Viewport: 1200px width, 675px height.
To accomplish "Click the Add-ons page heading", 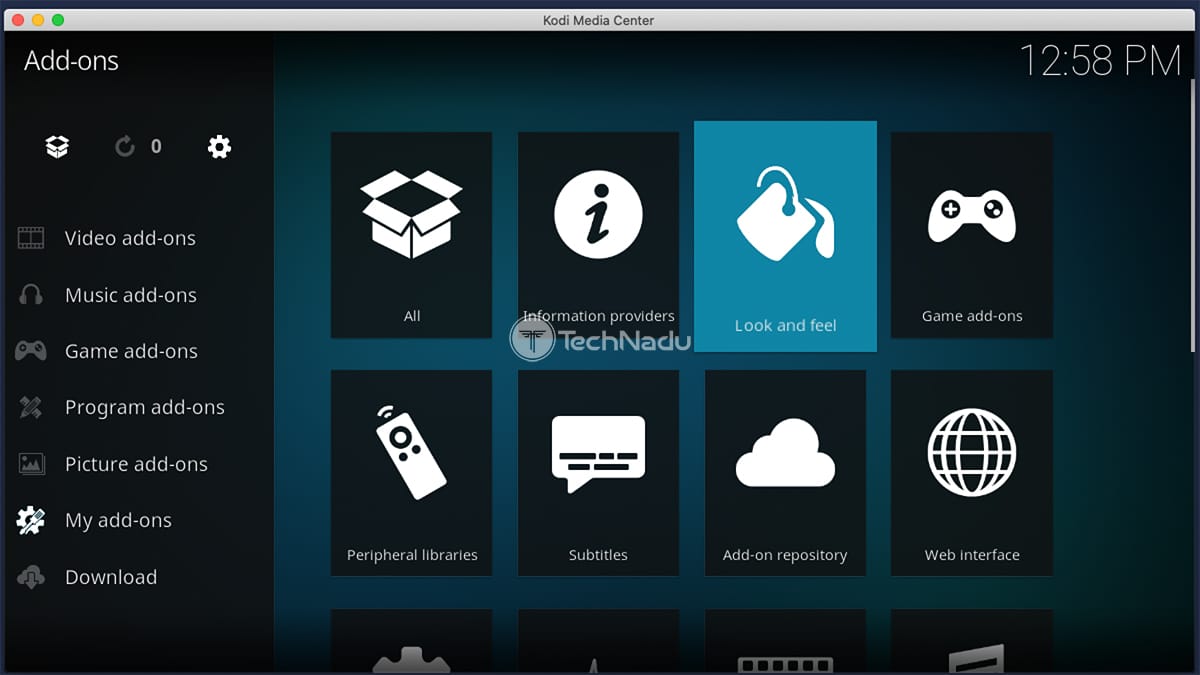I will click(x=71, y=61).
